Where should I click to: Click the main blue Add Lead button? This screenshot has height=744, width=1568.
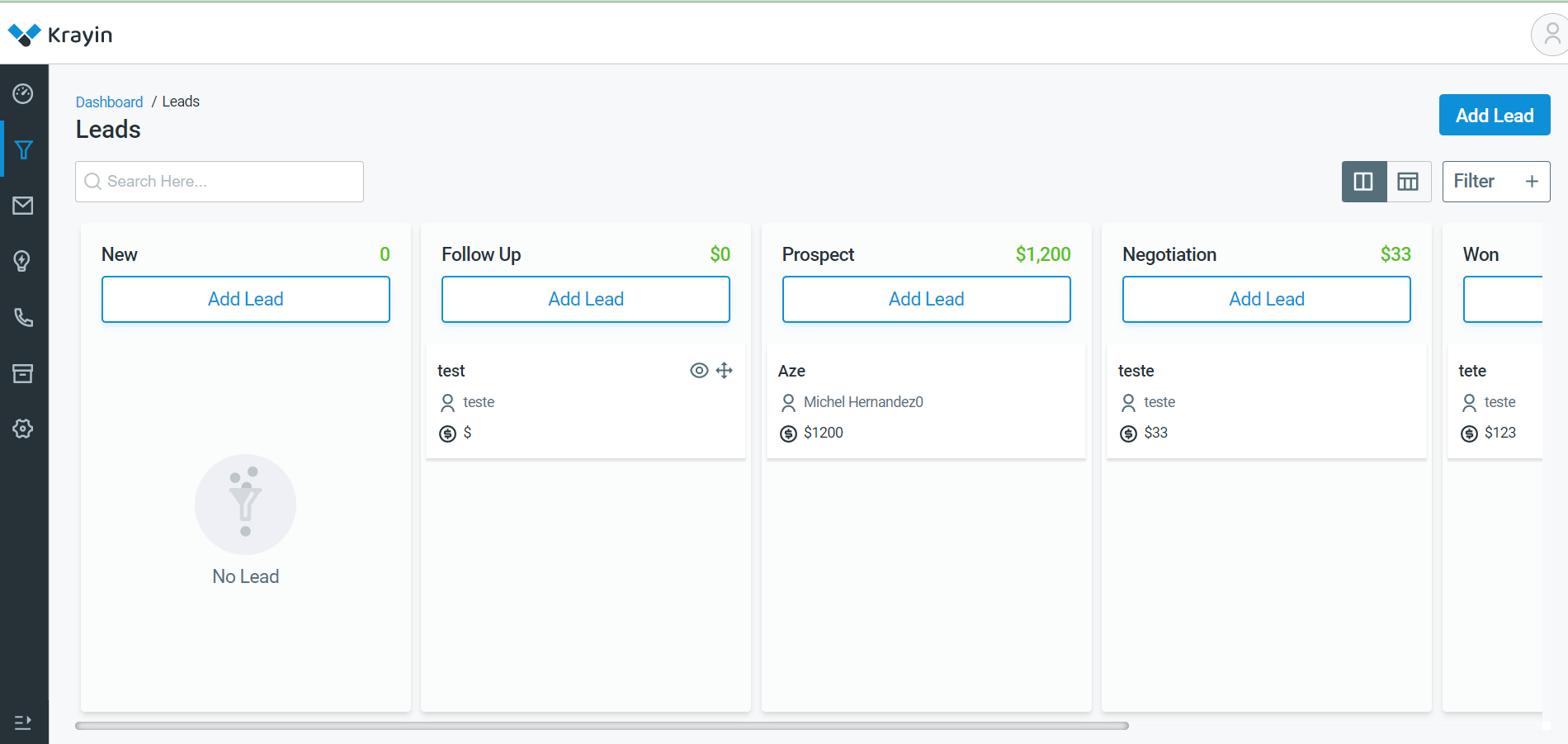tap(1495, 115)
